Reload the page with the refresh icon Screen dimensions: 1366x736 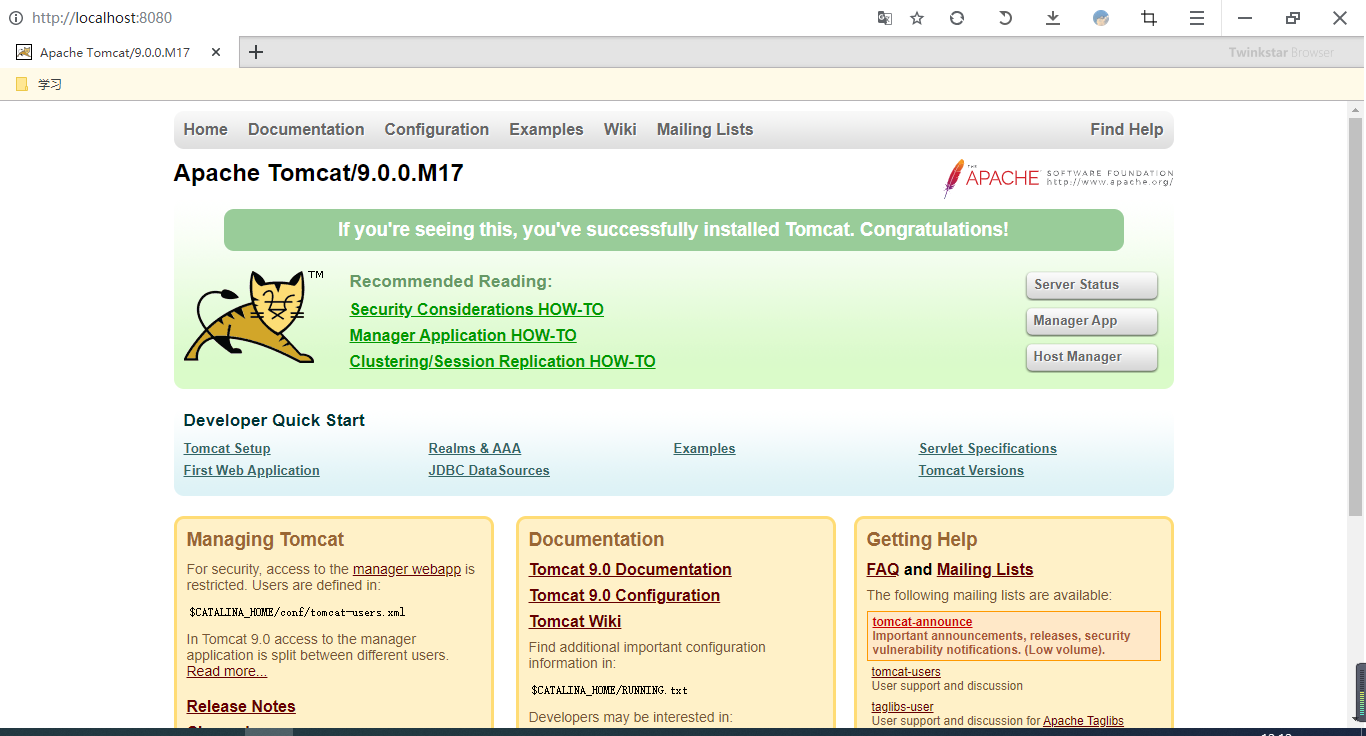pyautogui.click(x=957, y=18)
